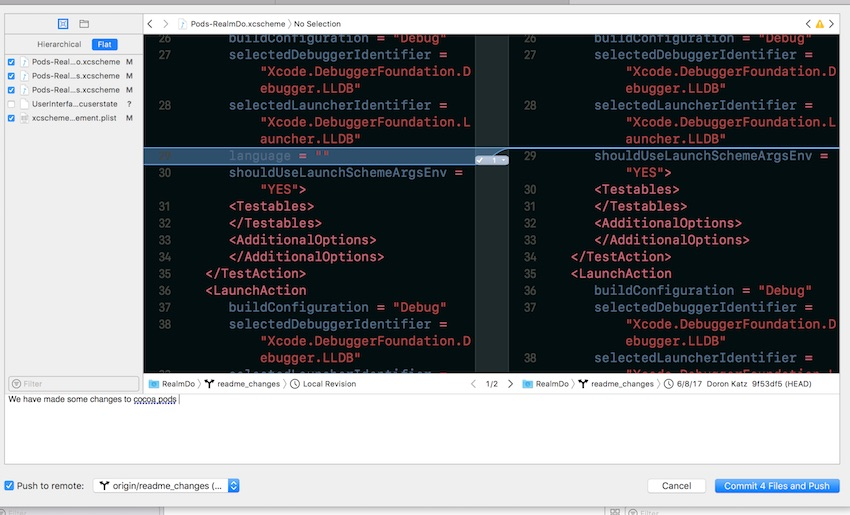This screenshot has height=515, width=850.
Task: Select the xcscheme…ement.plist file row
Action: coord(74,118)
